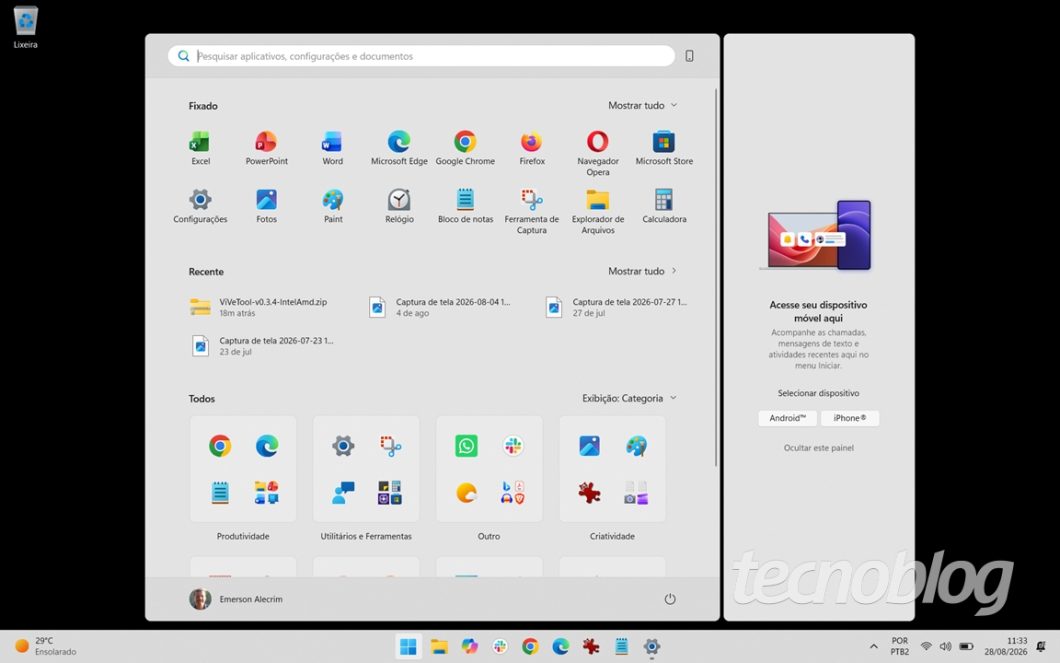The image size is (1060, 663).
Task: Click the power button icon
Action: coord(670,599)
